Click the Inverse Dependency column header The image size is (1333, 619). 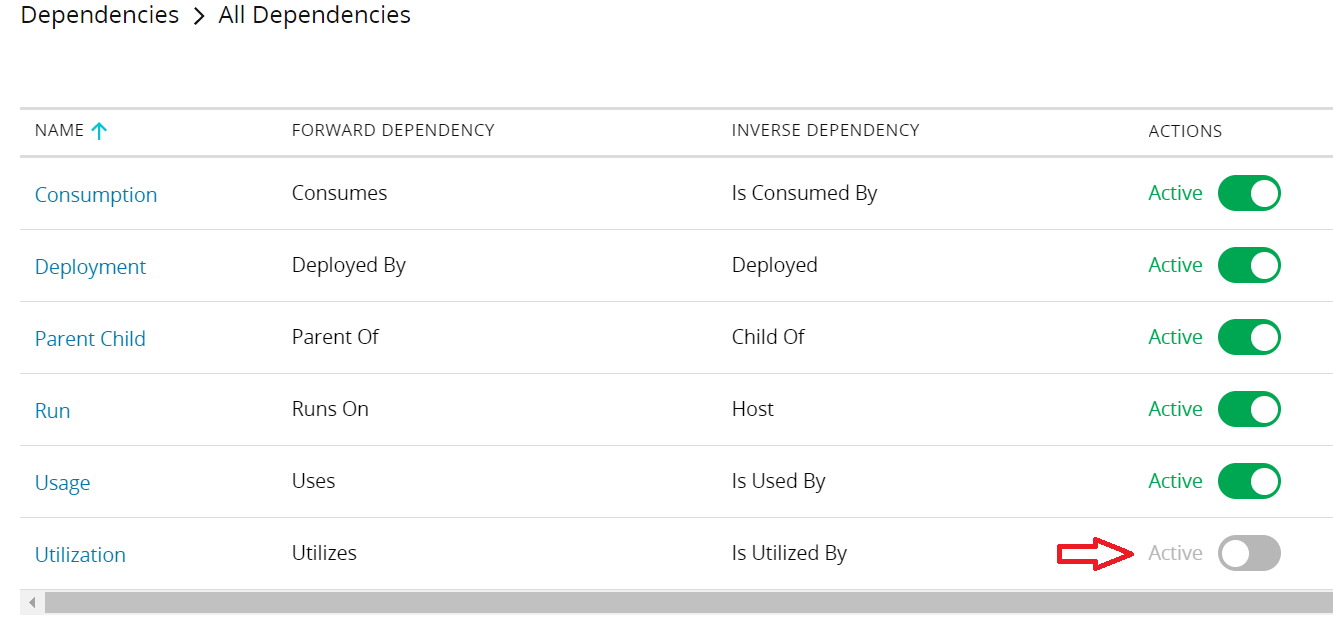pos(825,131)
